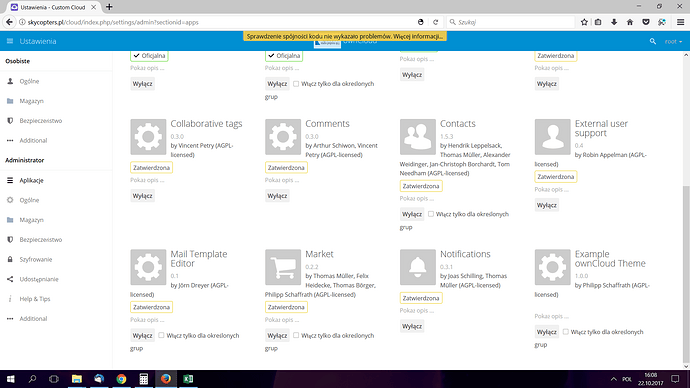Open the root user dropdown
690x388 pixels.
click(x=673, y=41)
